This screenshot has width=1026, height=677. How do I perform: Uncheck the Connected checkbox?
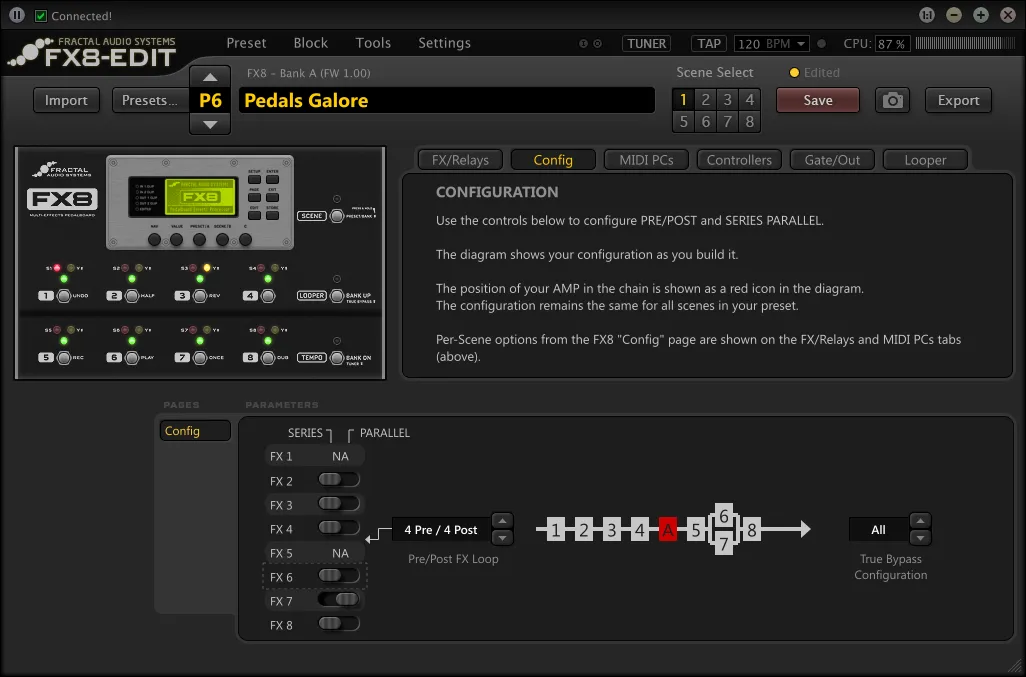[x=41, y=16]
